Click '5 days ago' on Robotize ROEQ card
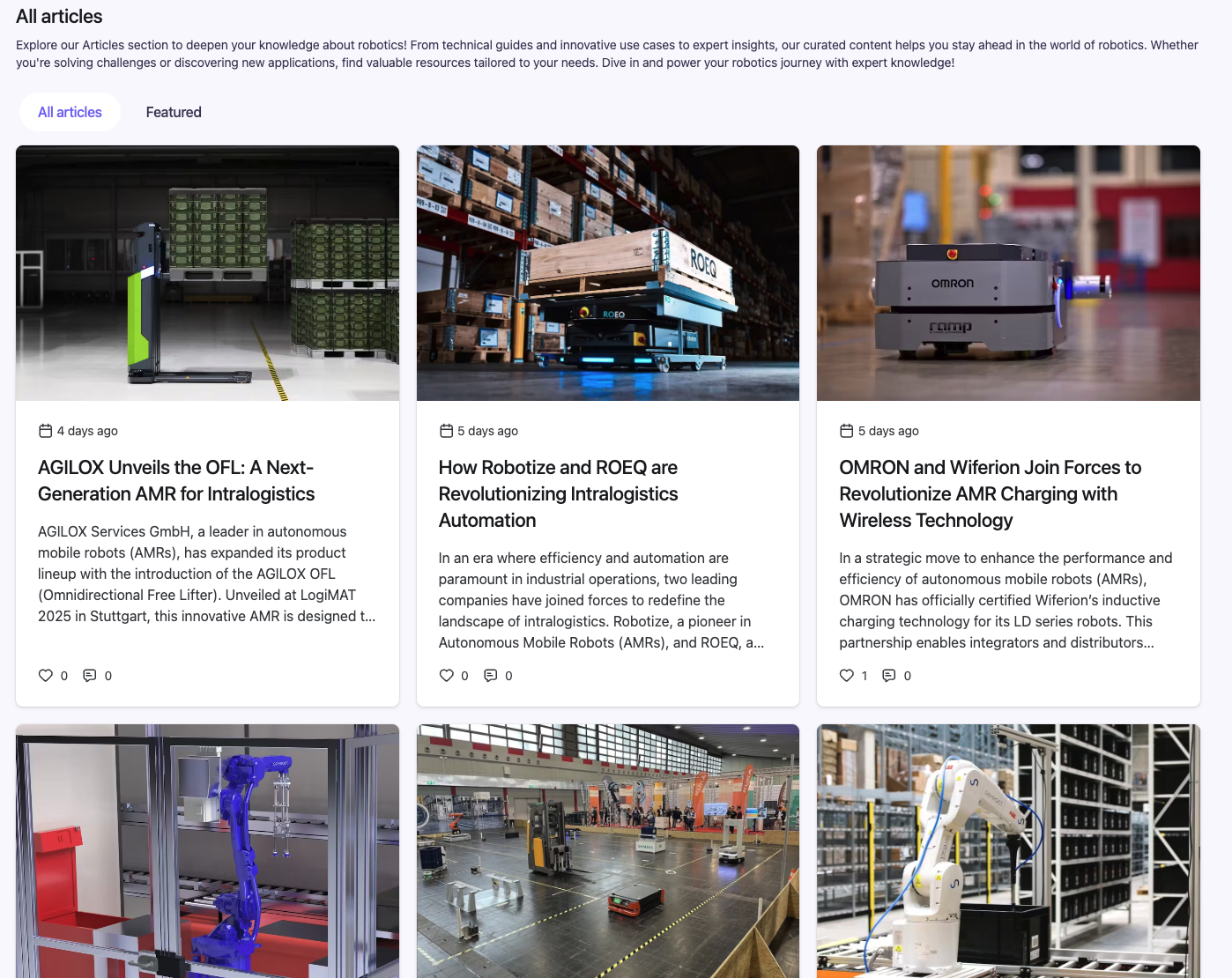The height and width of the screenshot is (978, 1232). click(487, 431)
